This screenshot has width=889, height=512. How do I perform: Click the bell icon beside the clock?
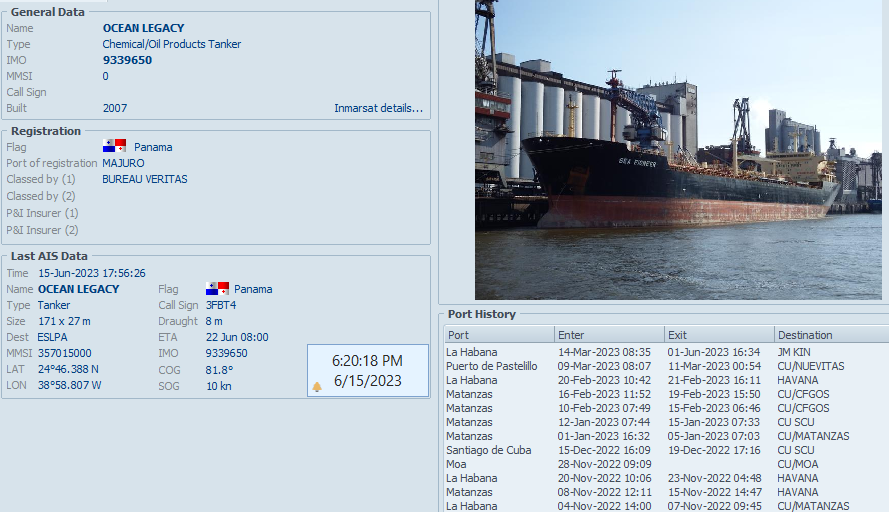317,387
